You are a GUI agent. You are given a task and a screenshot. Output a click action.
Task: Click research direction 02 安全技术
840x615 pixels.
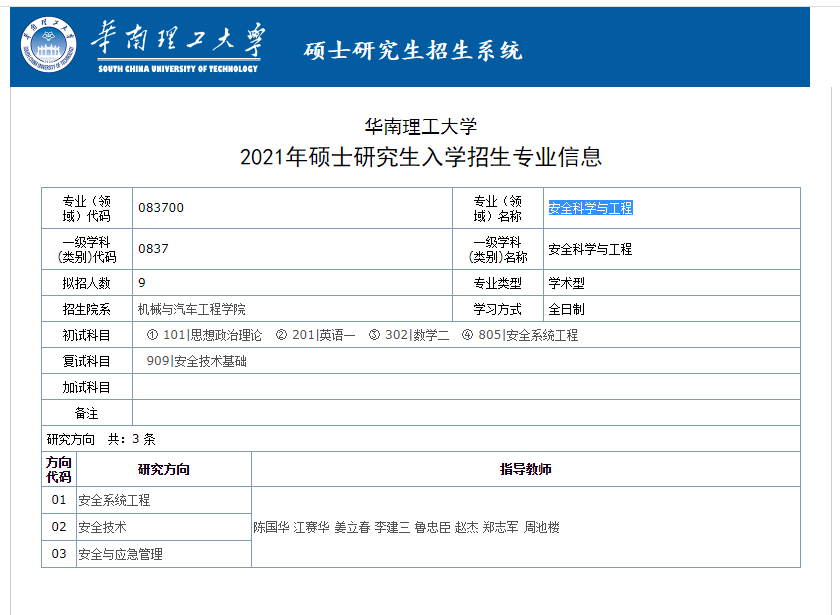coord(102,527)
